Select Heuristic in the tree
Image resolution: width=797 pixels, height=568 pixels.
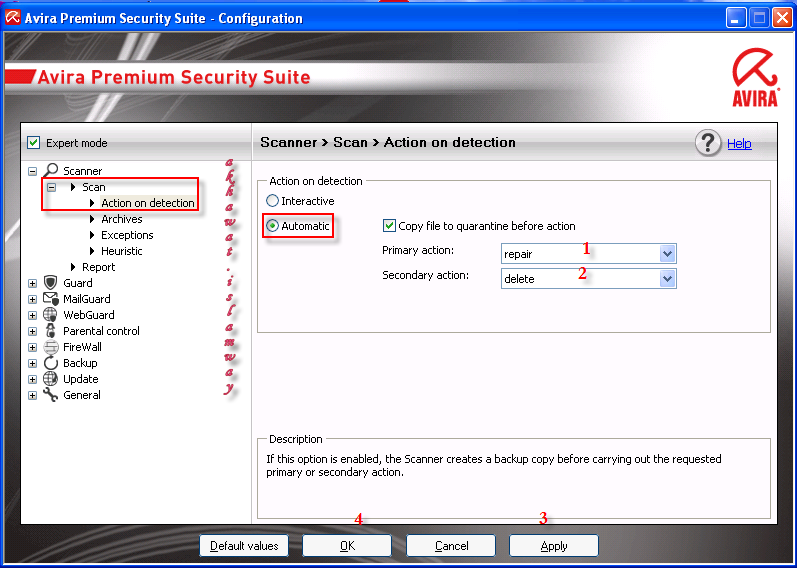pyautogui.click(x=121, y=251)
